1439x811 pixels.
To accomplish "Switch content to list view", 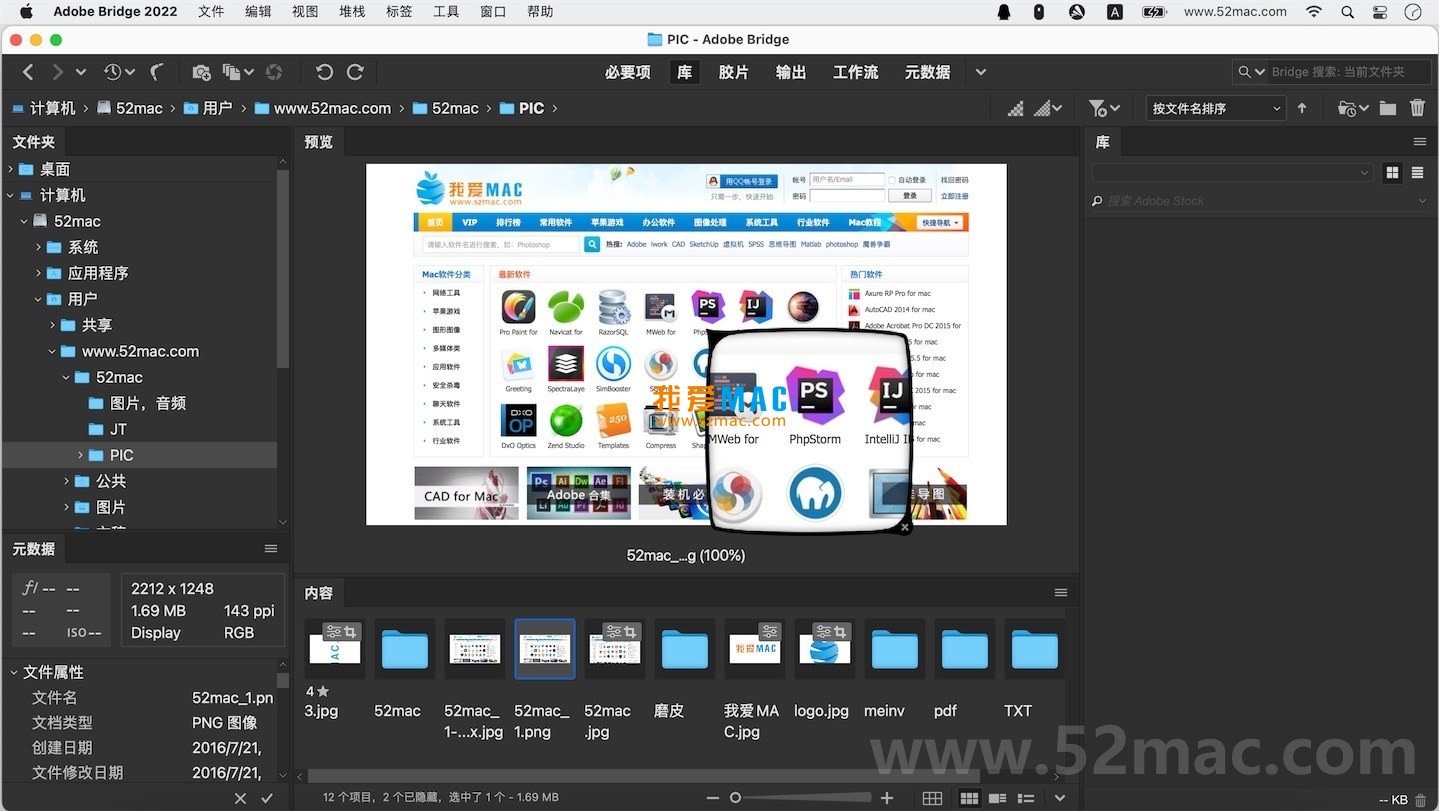I will (1026, 798).
